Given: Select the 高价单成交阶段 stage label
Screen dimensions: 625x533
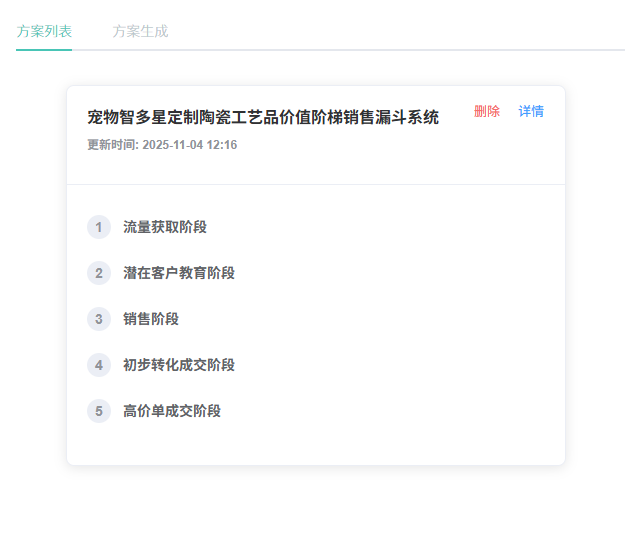Looking at the screenshot, I should [x=172, y=411].
